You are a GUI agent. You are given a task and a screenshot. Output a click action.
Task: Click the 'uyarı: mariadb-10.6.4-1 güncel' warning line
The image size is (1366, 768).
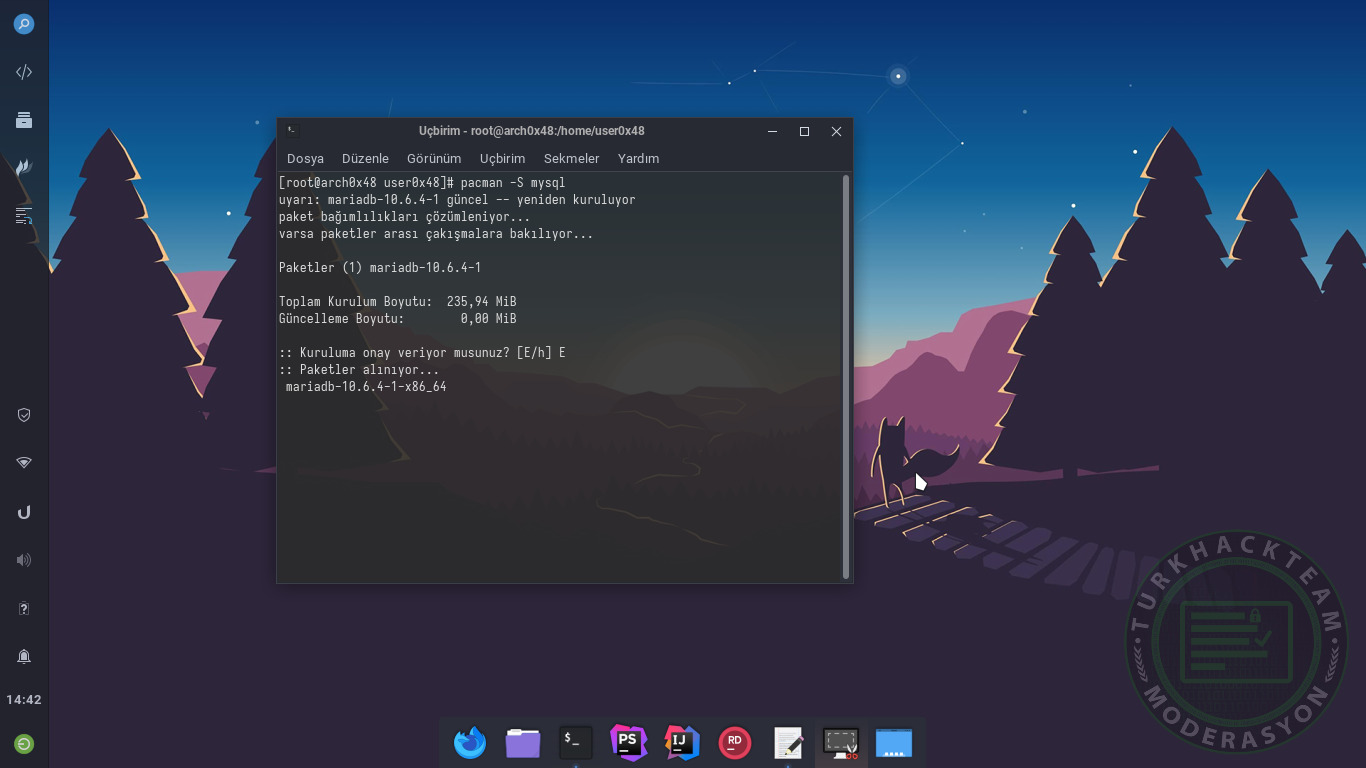[457, 200]
